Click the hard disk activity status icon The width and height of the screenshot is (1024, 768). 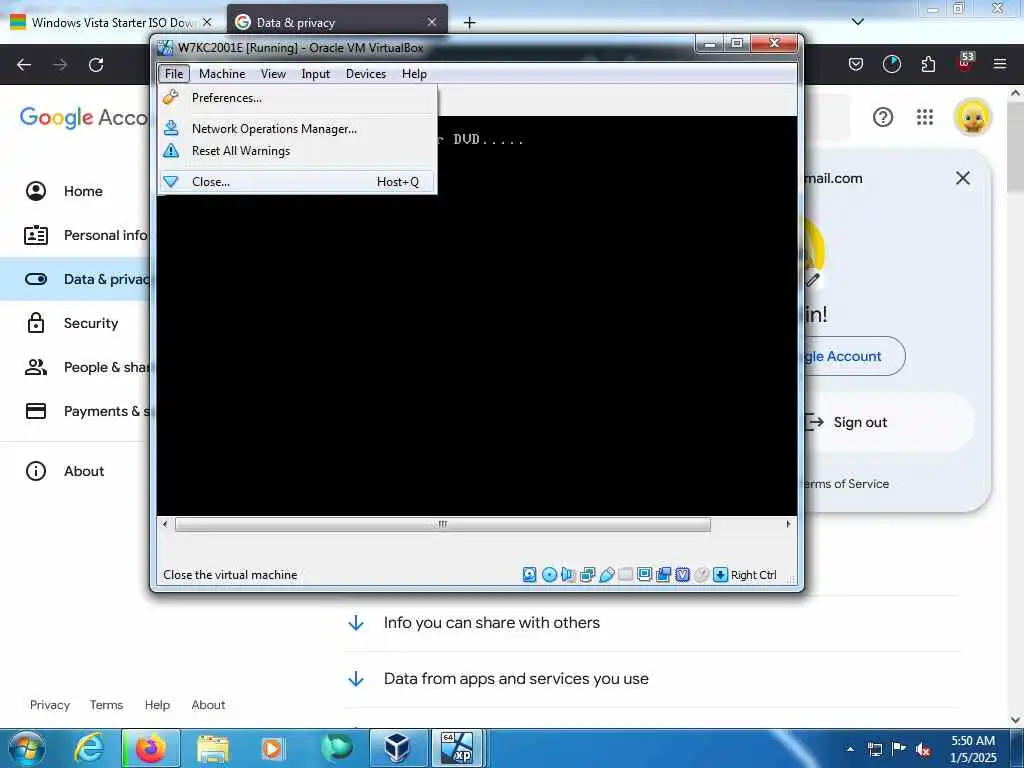[530, 575]
